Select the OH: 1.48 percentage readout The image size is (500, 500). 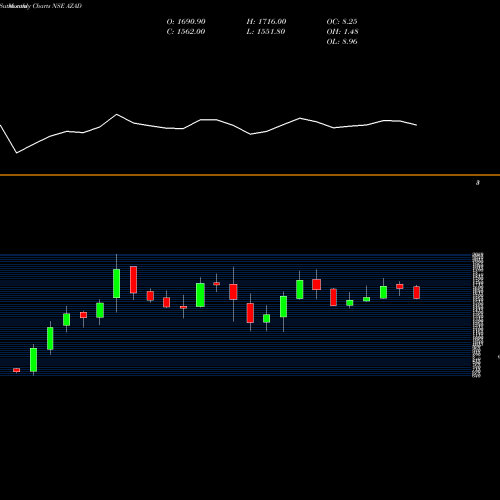click(342, 32)
